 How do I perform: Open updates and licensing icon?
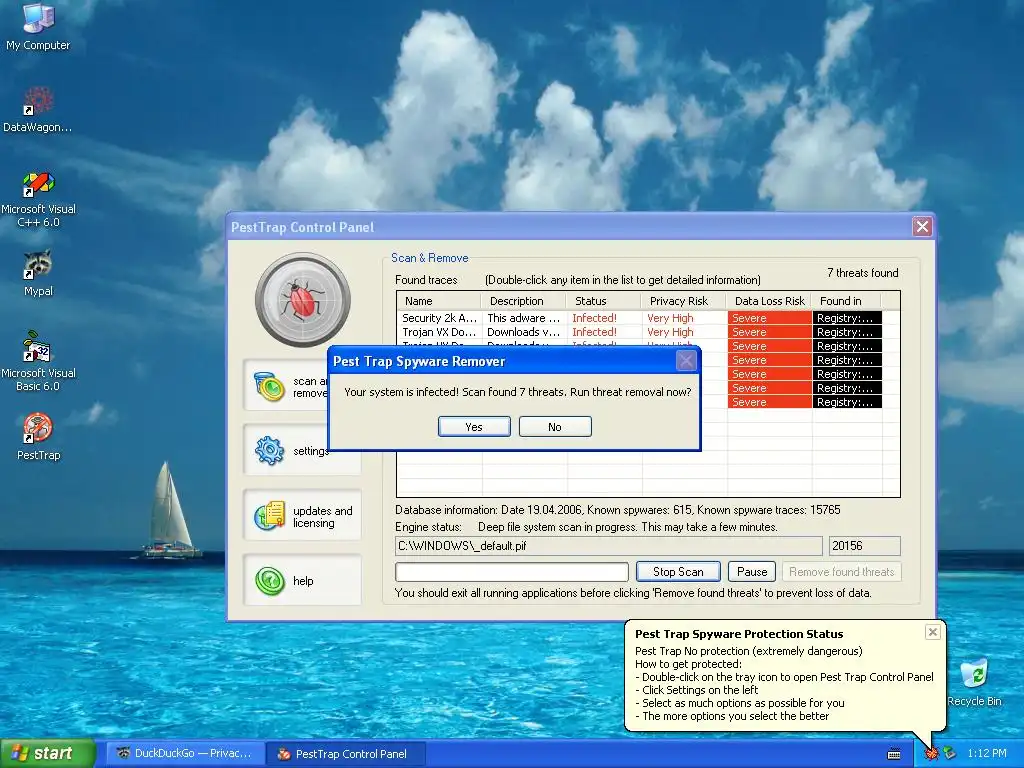[269, 516]
